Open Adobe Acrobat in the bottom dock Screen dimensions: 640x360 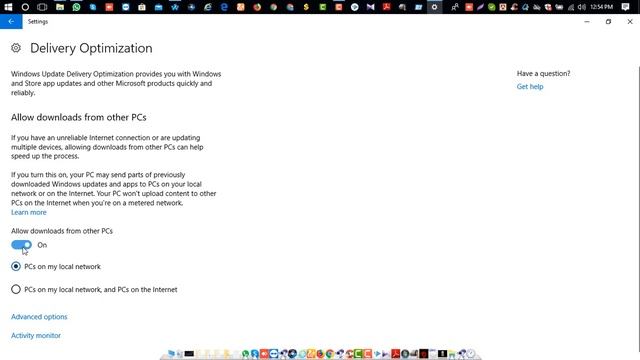[x=396, y=353]
